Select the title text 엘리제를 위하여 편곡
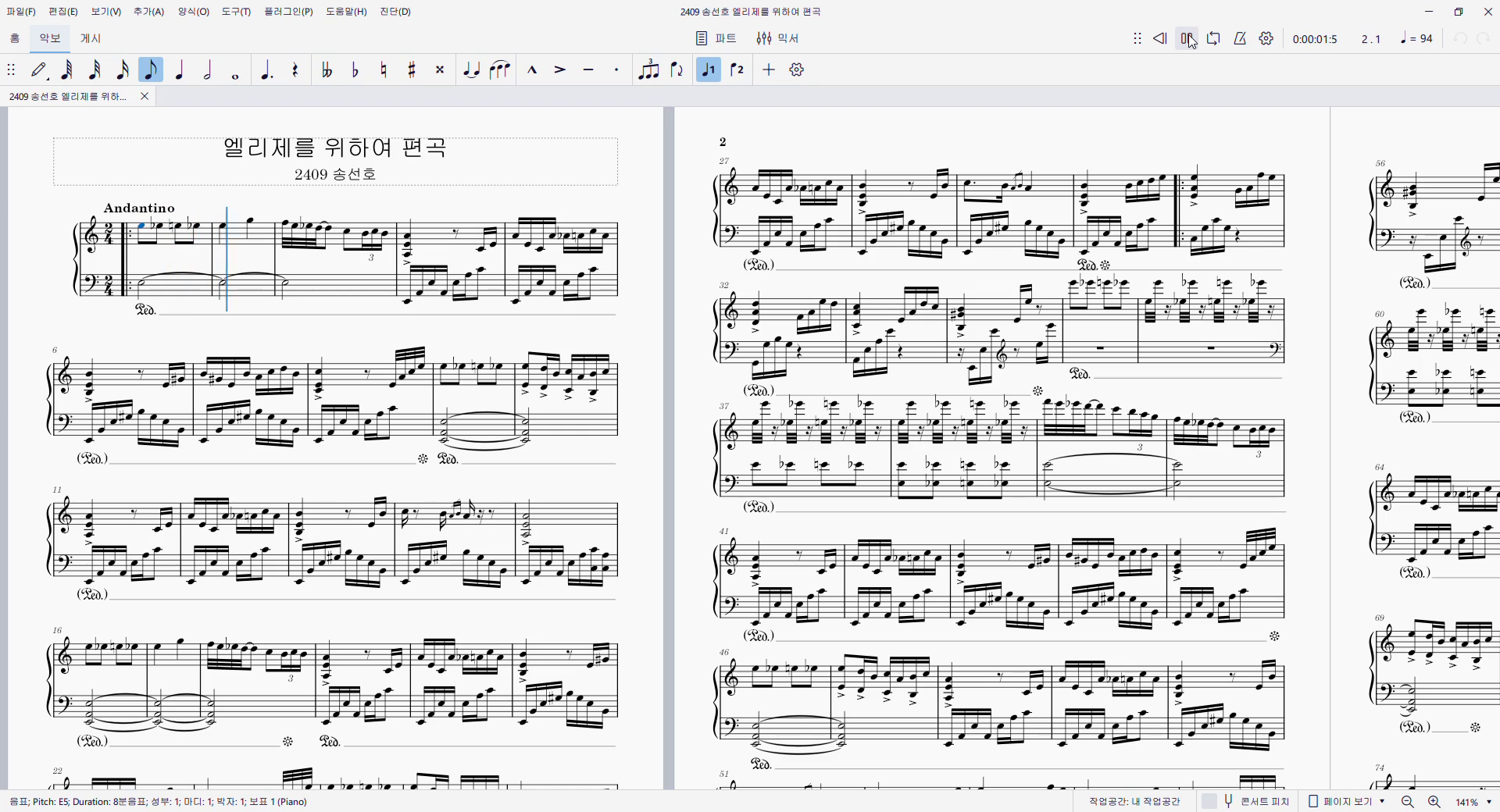Screen dimensions: 1500x812 click(335, 148)
